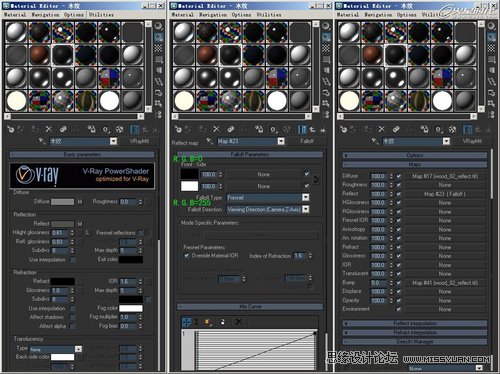Select the Move tool in Mix Curve toolbar
This screenshot has height=374, width=500.
pyautogui.click(x=187, y=322)
